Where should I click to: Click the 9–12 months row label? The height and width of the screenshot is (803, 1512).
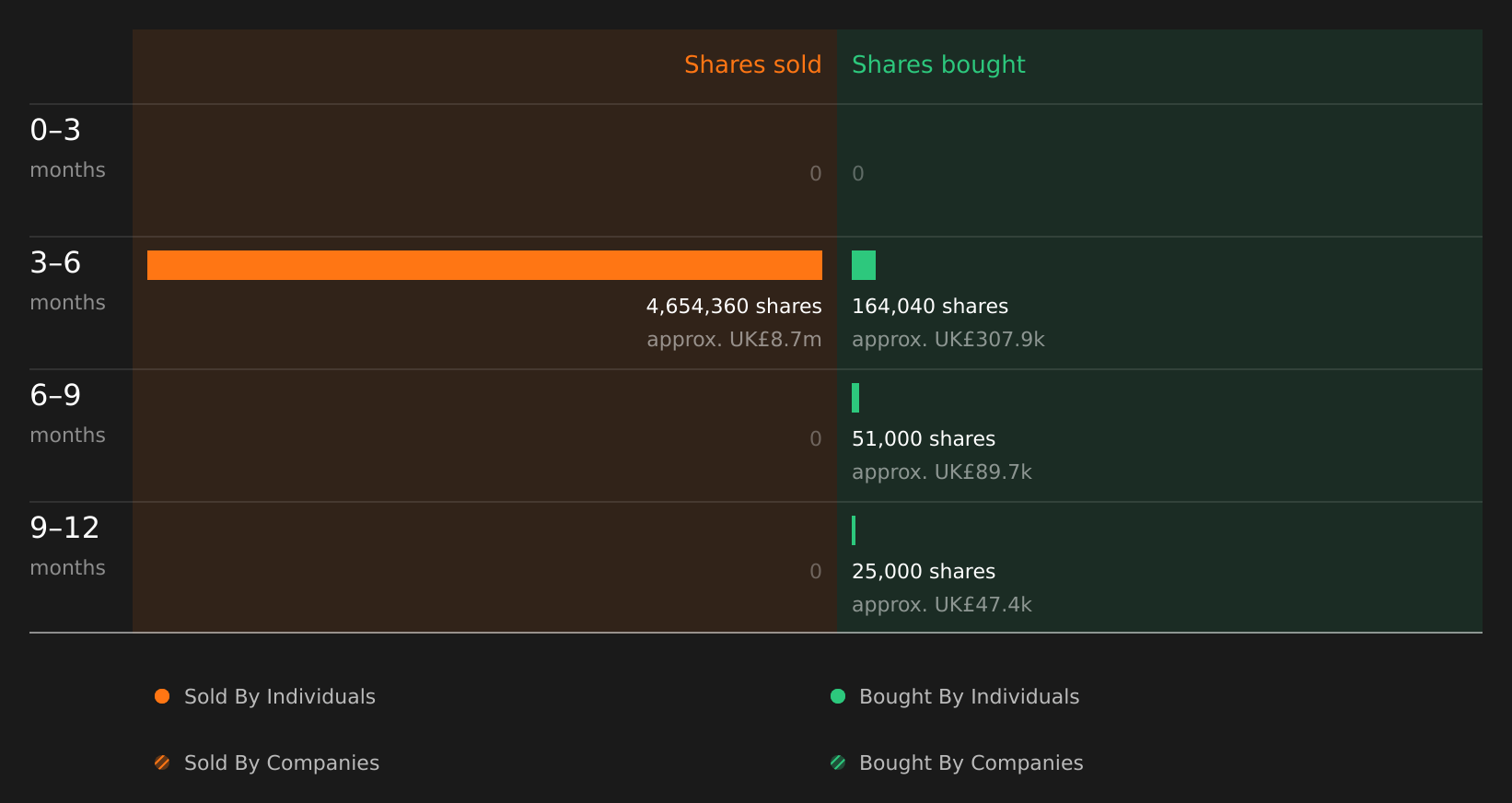pyautogui.click(x=67, y=546)
